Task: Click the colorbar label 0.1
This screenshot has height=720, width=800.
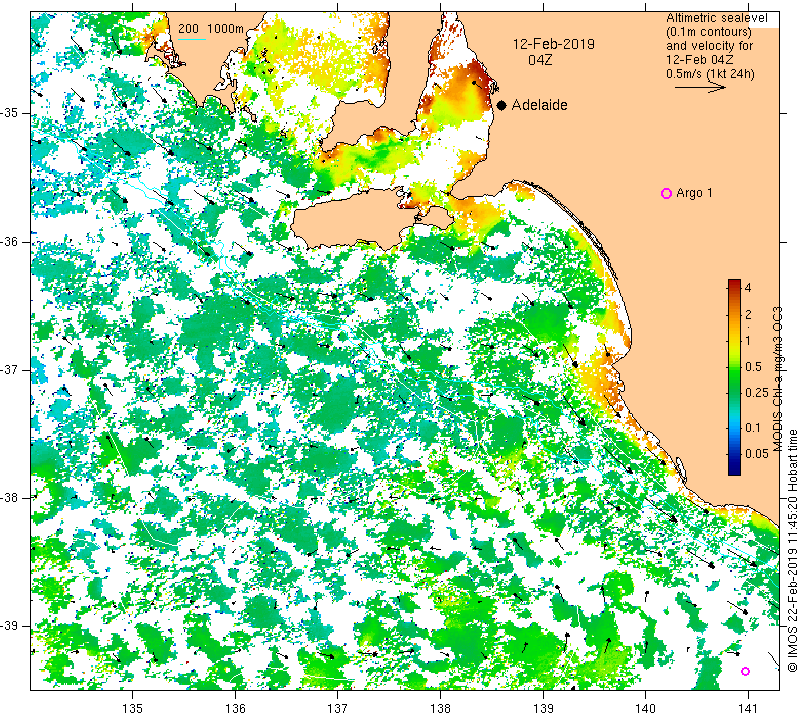Action: point(753,428)
